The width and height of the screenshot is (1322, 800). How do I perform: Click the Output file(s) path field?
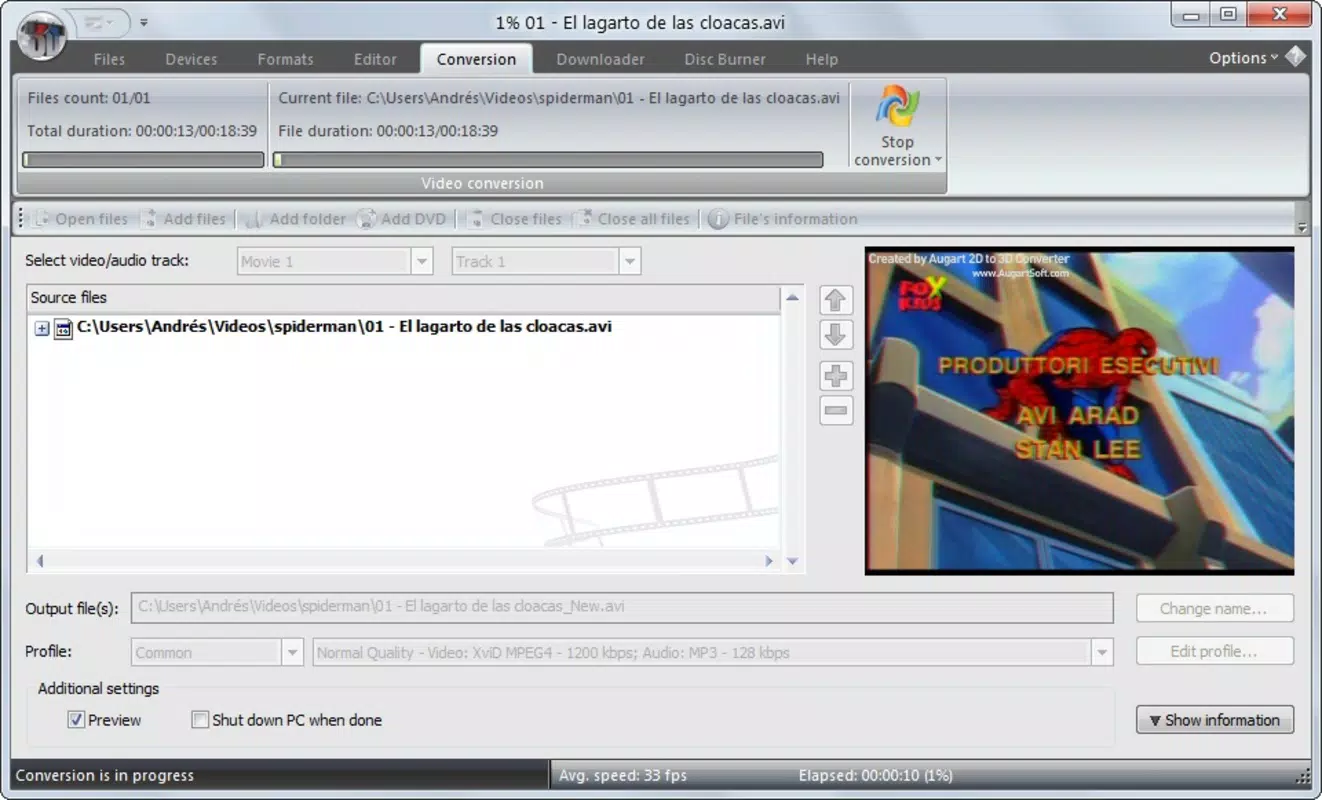pyautogui.click(x=622, y=607)
